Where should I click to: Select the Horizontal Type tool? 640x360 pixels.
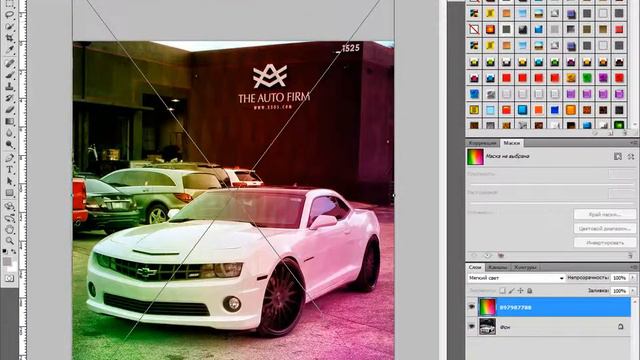pyautogui.click(x=9, y=170)
